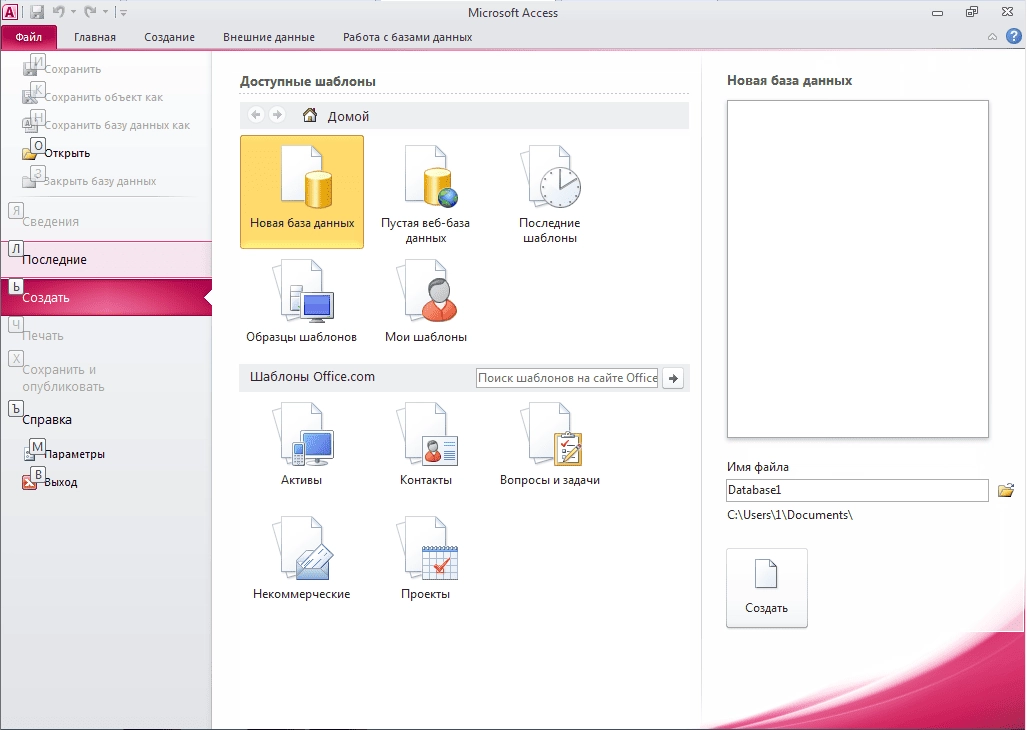Image resolution: width=1027 pixels, height=730 pixels.
Task: Open Последние шаблоны
Action: 550,193
